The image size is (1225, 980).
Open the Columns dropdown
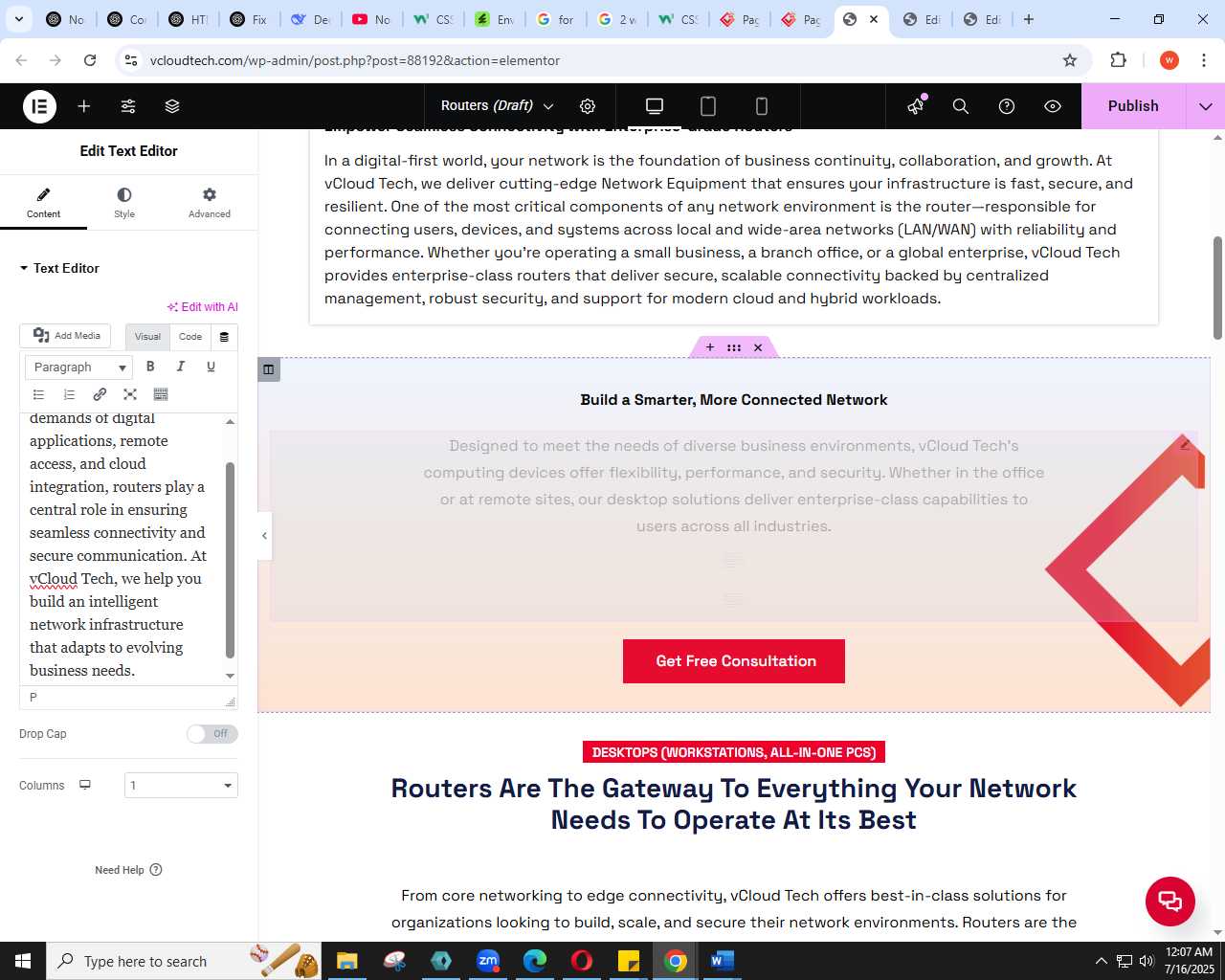(x=181, y=786)
